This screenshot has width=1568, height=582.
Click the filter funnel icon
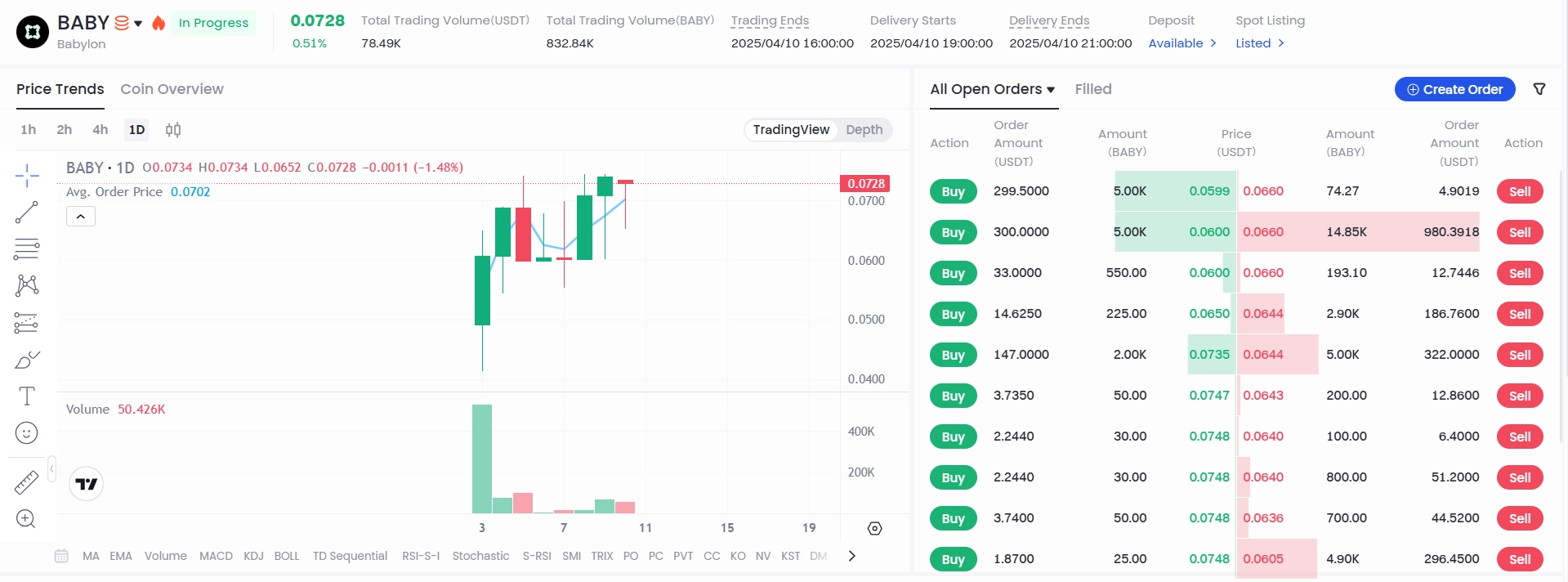[1539, 89]
